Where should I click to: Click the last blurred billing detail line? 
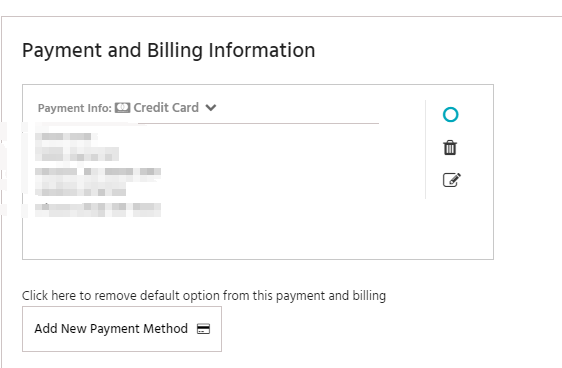point(98,210)
